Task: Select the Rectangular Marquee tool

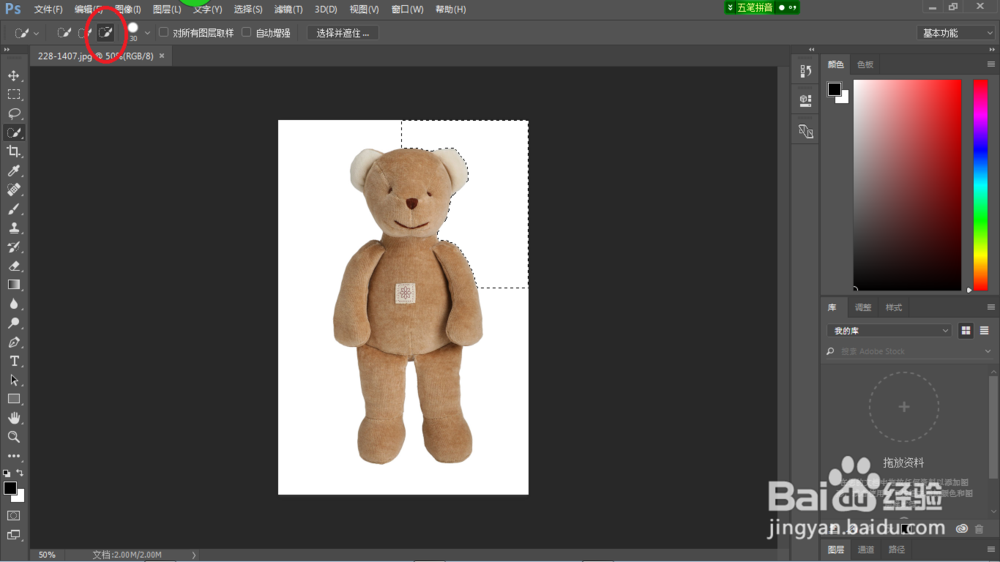Action: coord(13,94)
